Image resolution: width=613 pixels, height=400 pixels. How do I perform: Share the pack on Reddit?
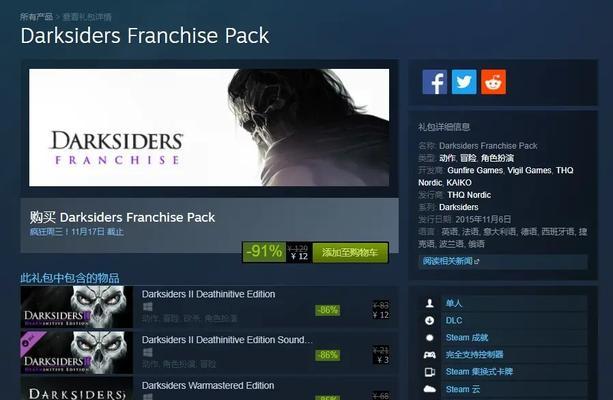493,82
